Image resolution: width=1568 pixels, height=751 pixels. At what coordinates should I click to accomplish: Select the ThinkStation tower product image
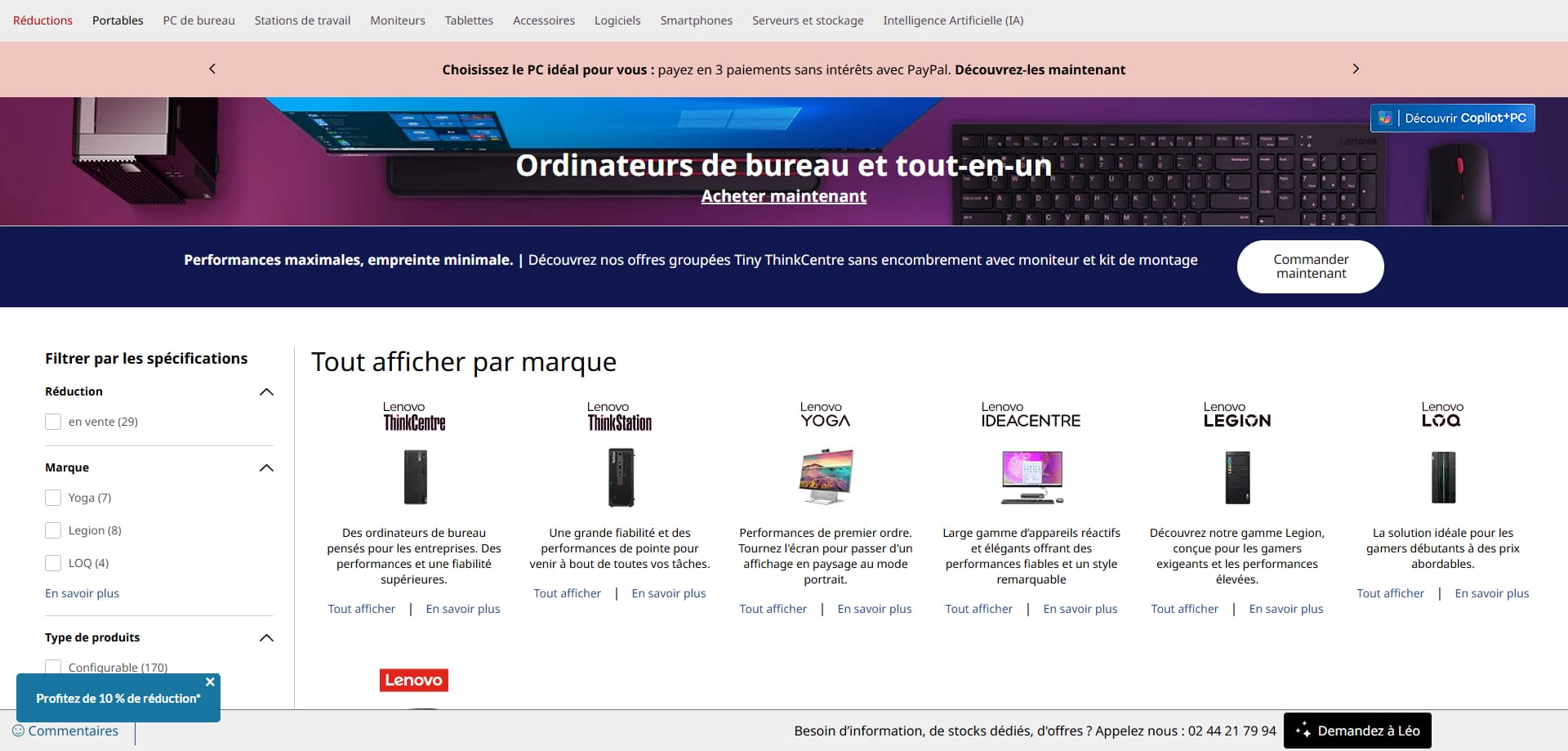coord(621,477)
